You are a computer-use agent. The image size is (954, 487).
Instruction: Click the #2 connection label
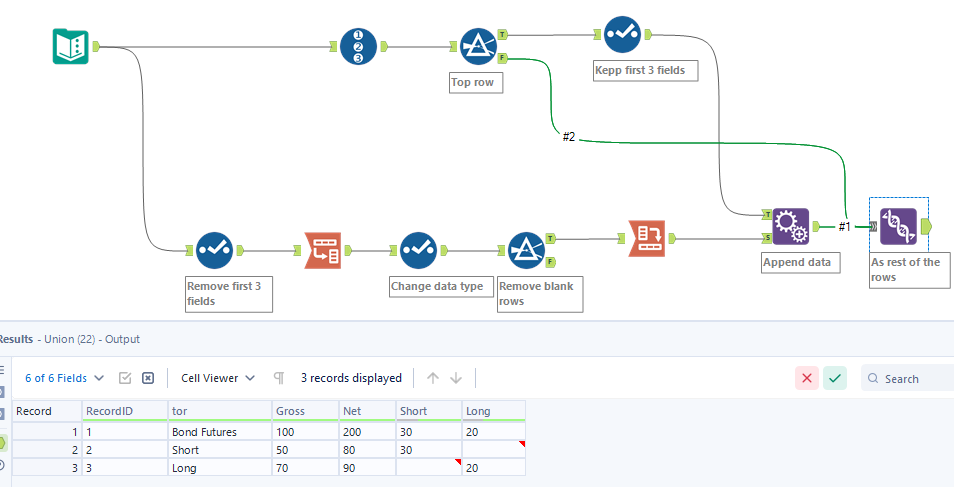point(568,137)
